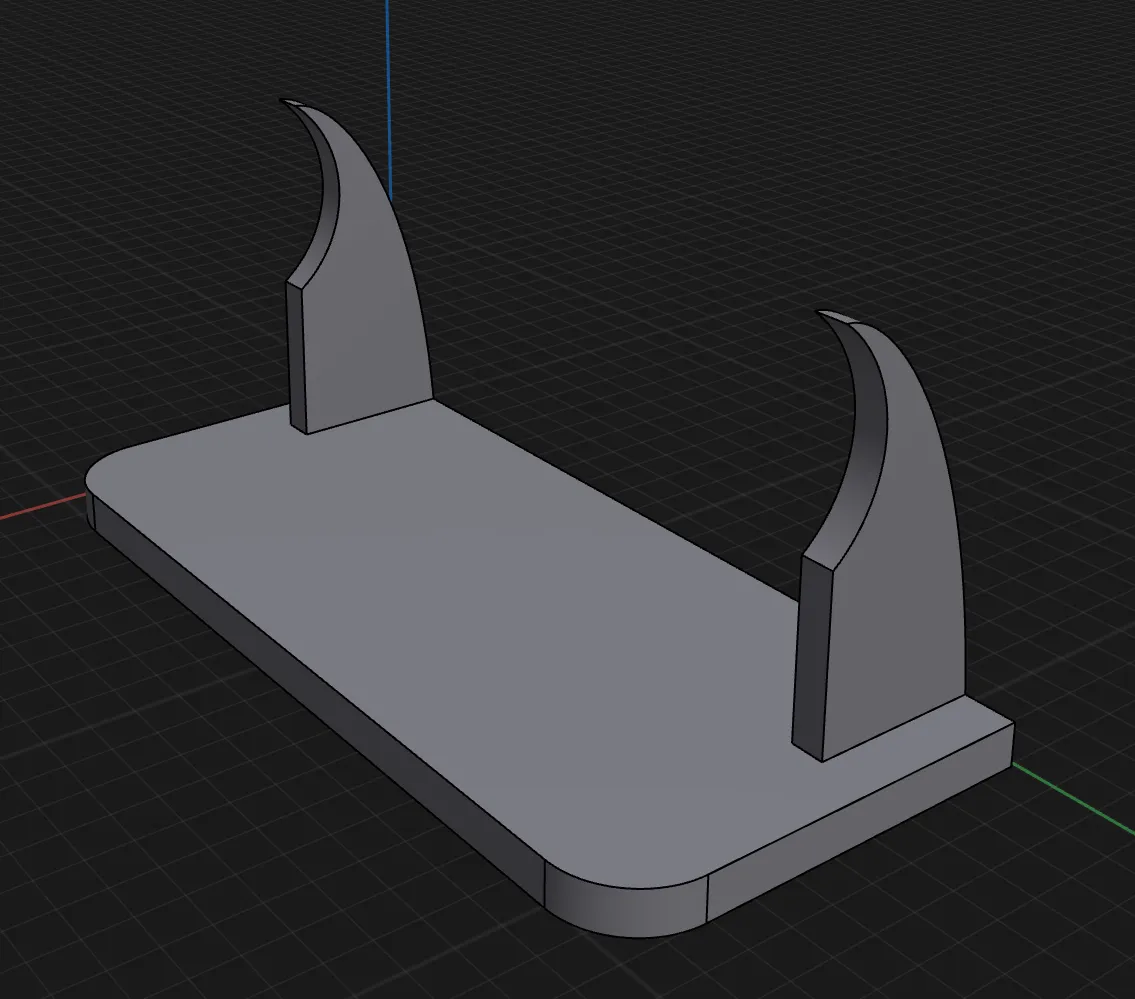Screen dimensions: 1135x999
Task: Click the pointed tip of the left fin
Action: point(285,102)
